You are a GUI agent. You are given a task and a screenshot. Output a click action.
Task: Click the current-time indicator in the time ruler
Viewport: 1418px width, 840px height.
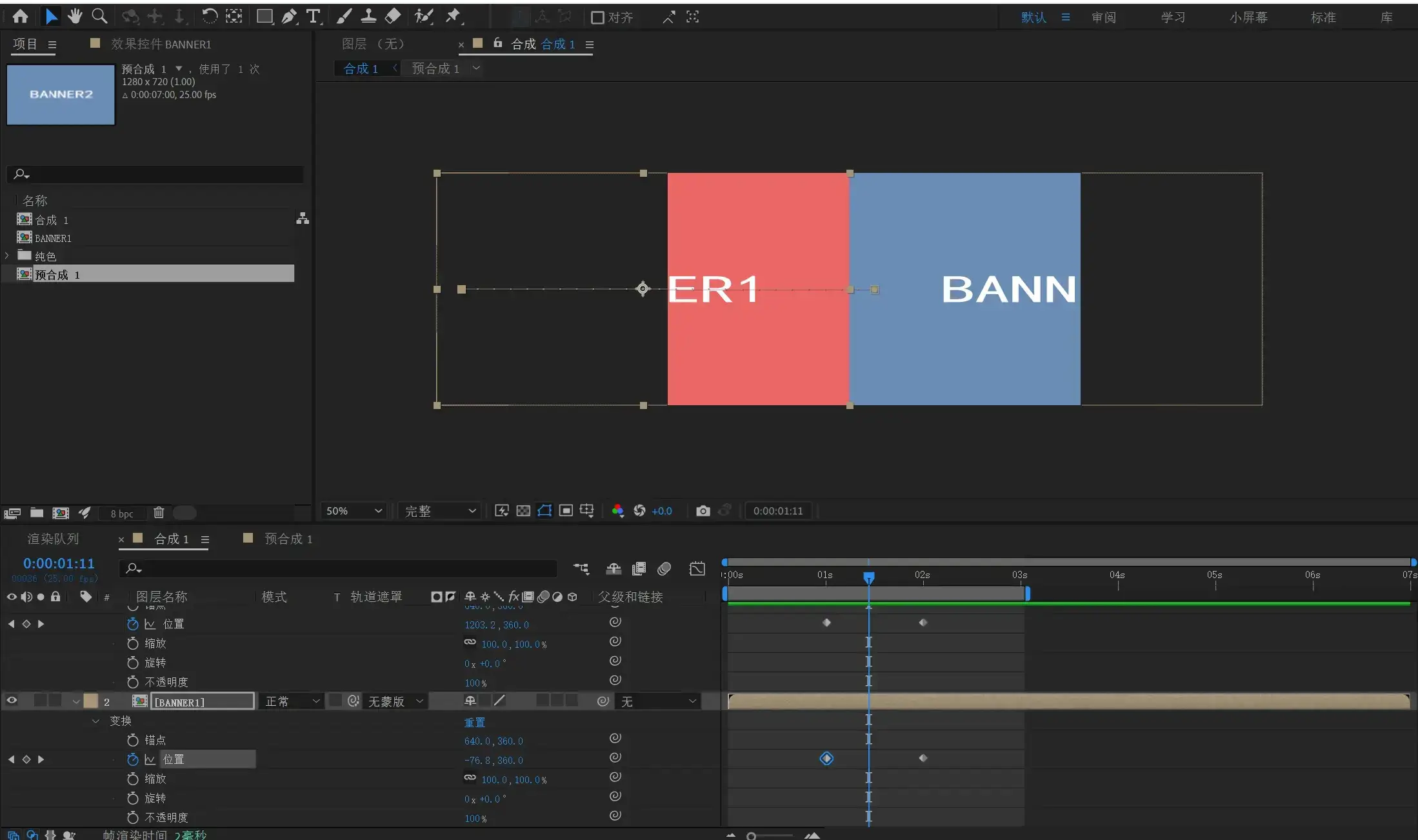(x=869, y=577)
